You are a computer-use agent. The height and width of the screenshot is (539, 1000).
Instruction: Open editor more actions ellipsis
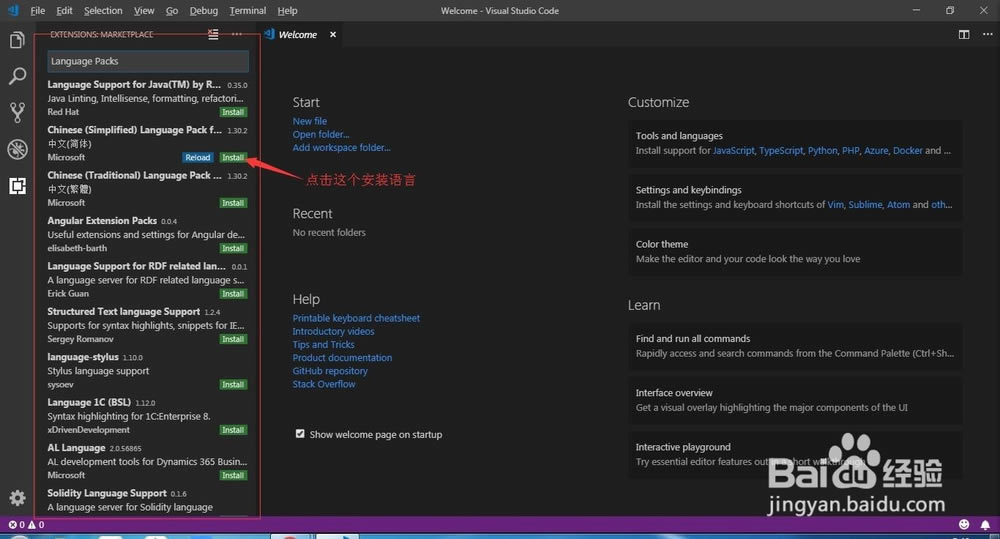987,34
